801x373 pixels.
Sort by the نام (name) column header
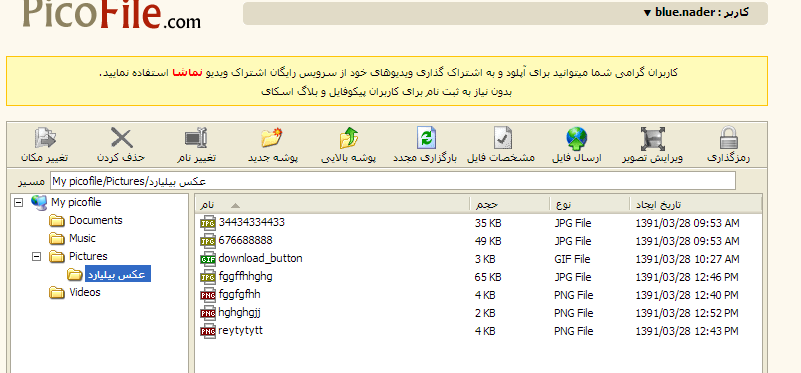point(332,205)
